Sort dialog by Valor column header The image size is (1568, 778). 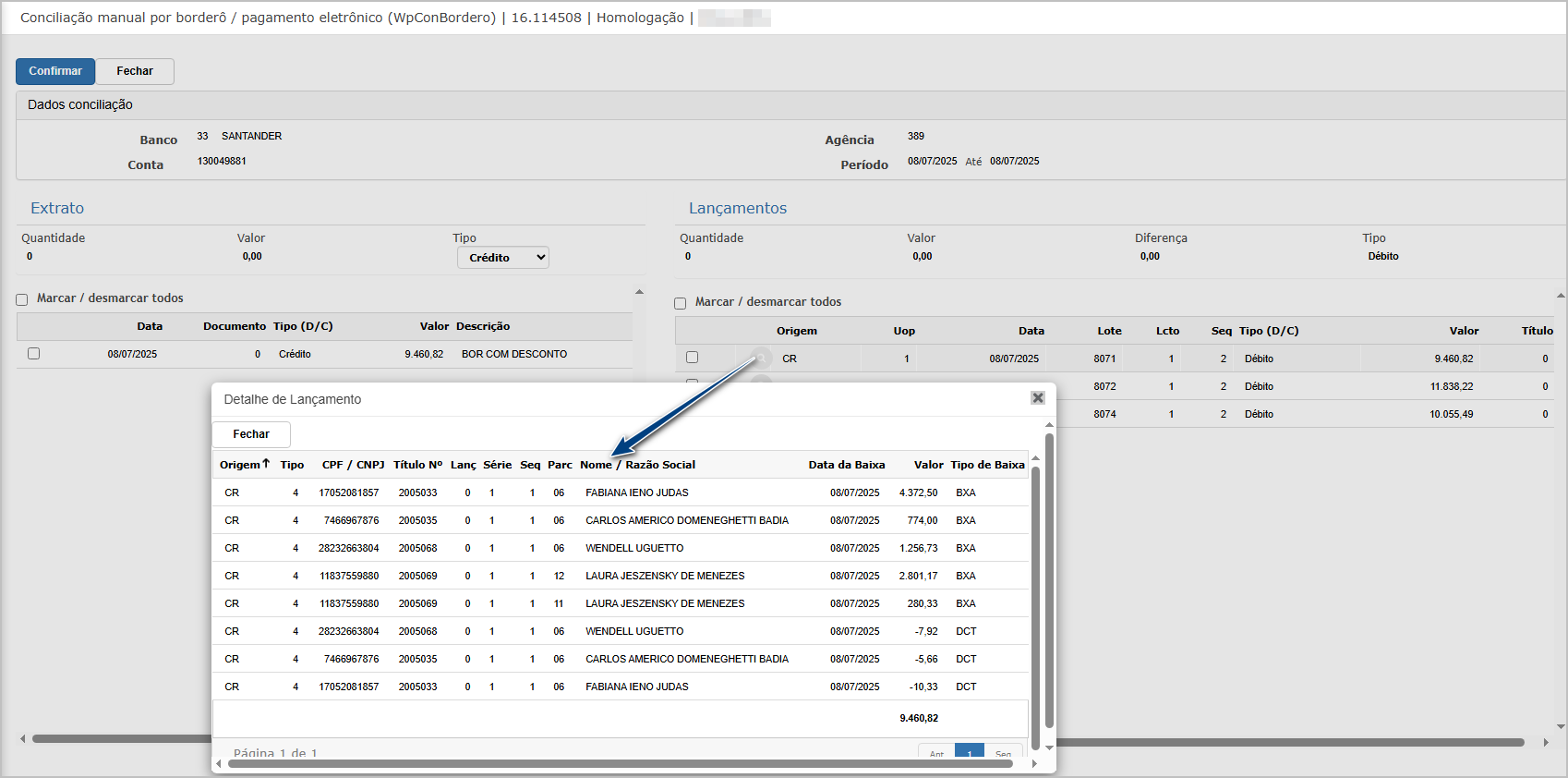tap(929, 465)
